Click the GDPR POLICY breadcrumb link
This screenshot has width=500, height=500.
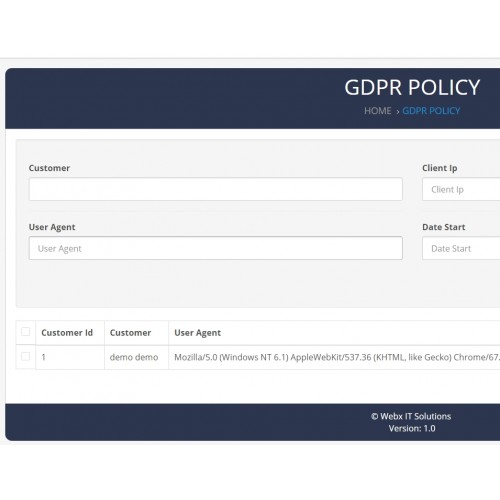point(431,111)
